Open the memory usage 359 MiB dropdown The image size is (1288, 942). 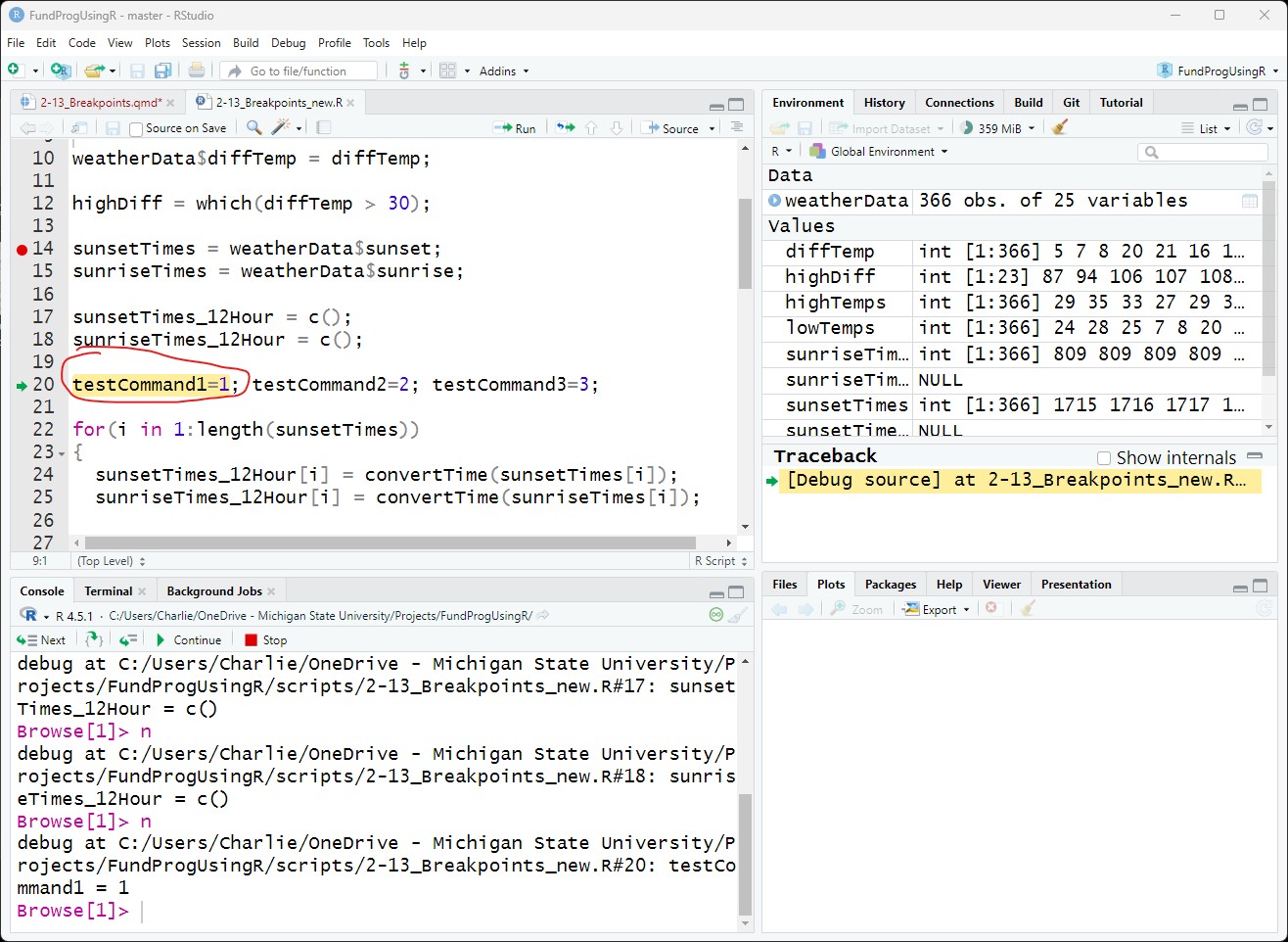[997, 128]
